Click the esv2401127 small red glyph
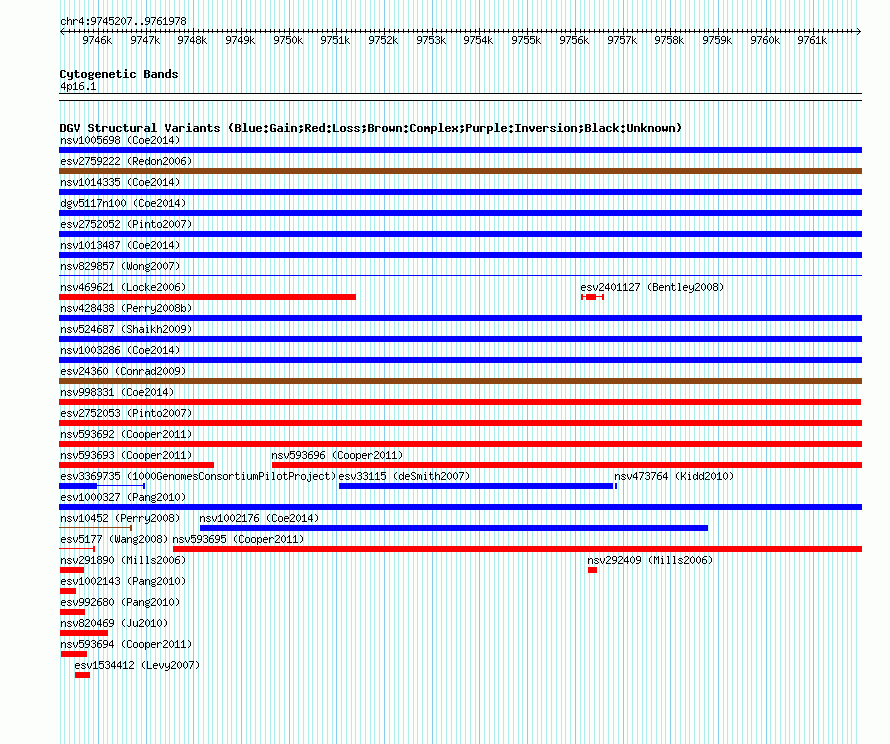 pos(592,297)
